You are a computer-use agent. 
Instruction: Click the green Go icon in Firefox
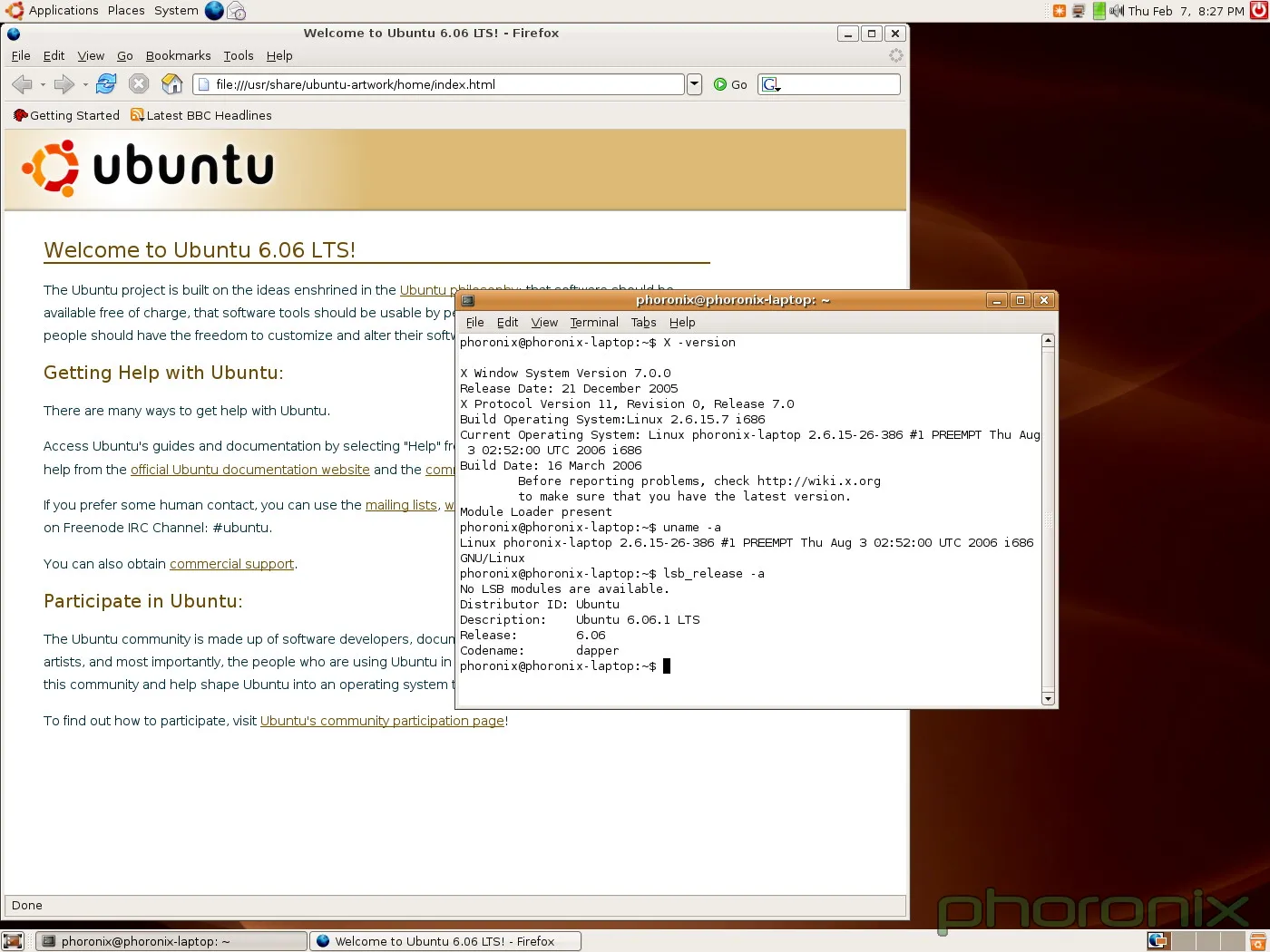point(720,84)
